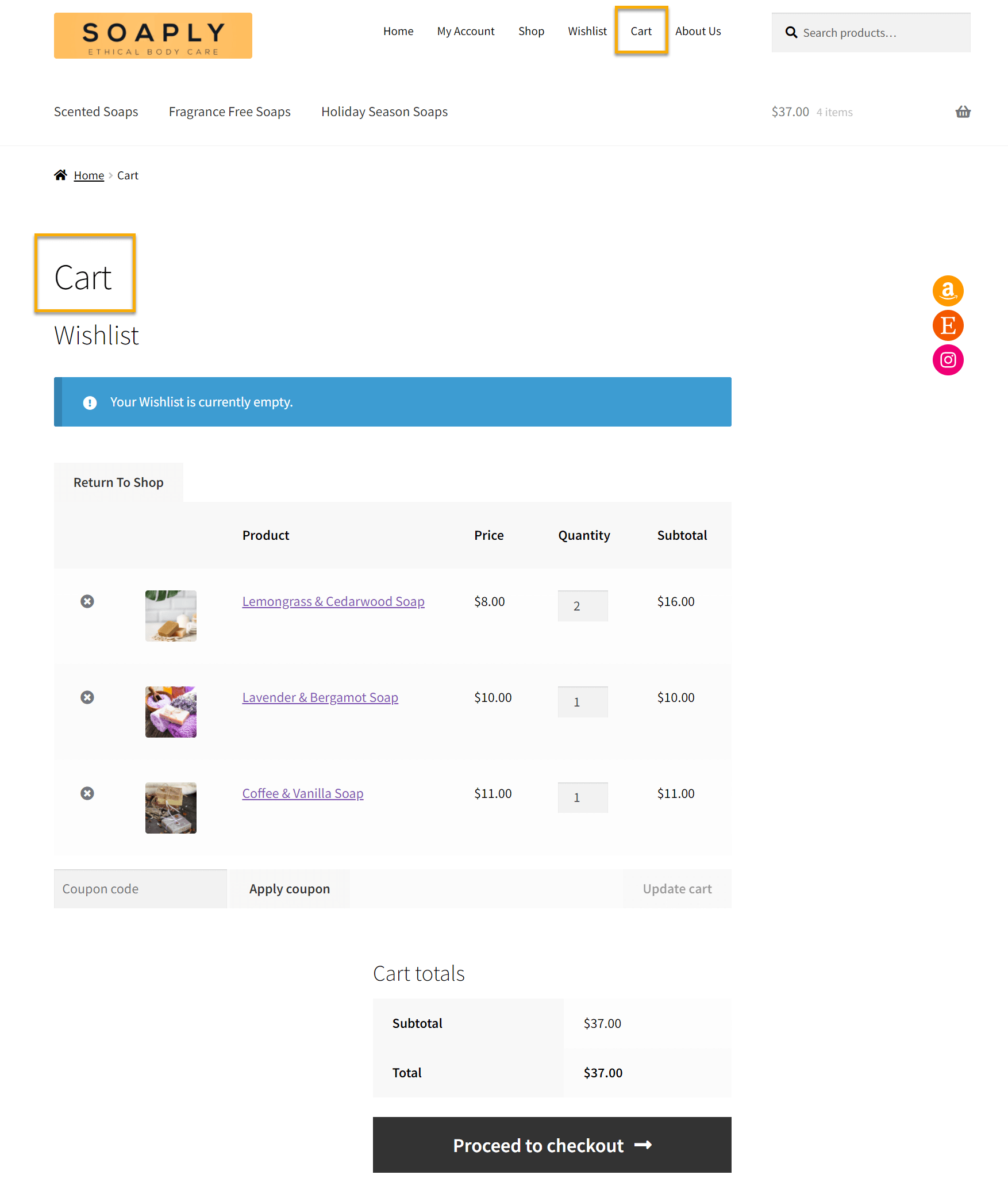Click the Wishlist page heading
Screen dimensions: 1008x1190
pyautogui.click(x=97, y=335)
